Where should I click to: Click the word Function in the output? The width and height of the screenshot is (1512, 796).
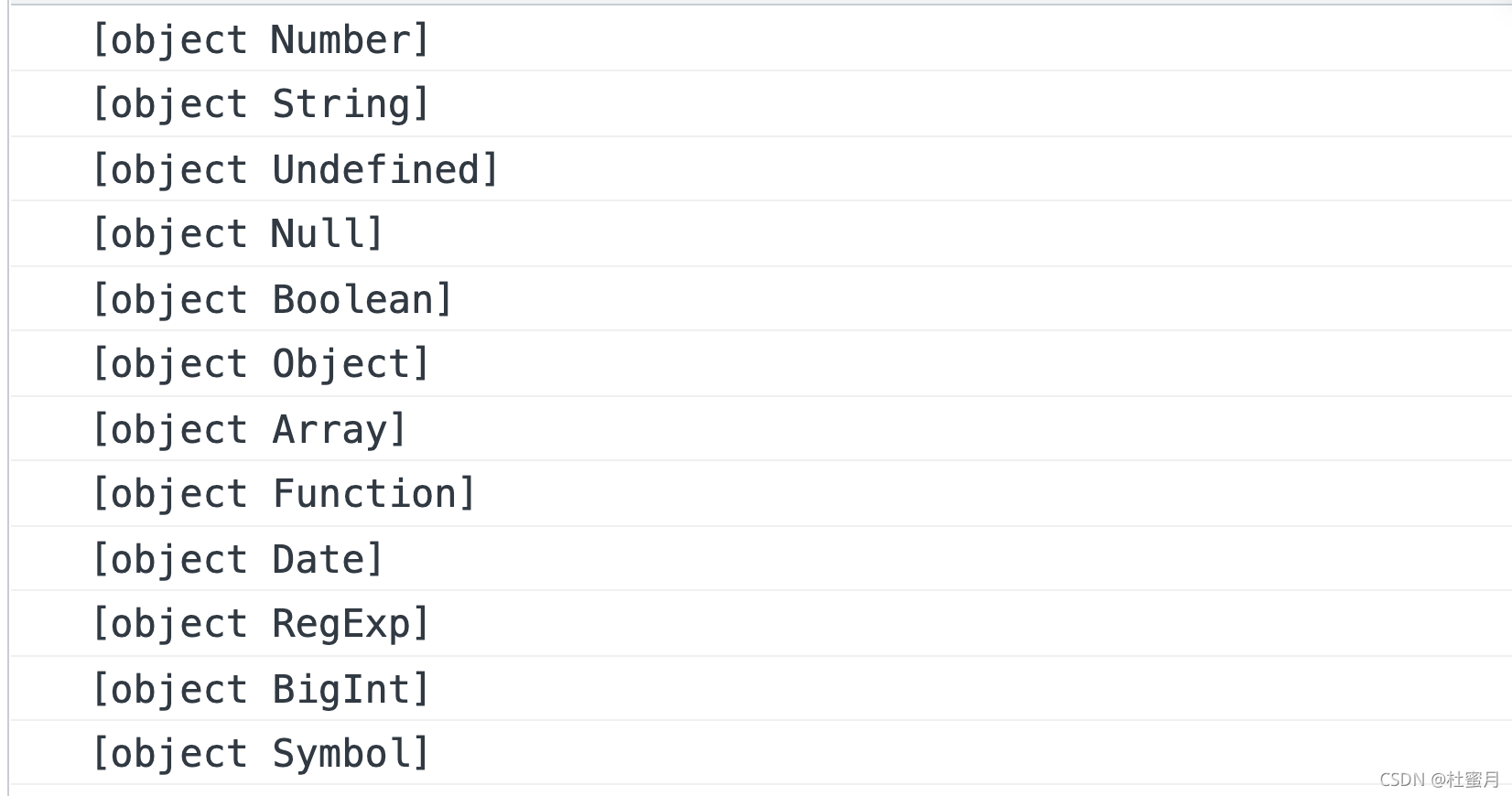(364, 494)
